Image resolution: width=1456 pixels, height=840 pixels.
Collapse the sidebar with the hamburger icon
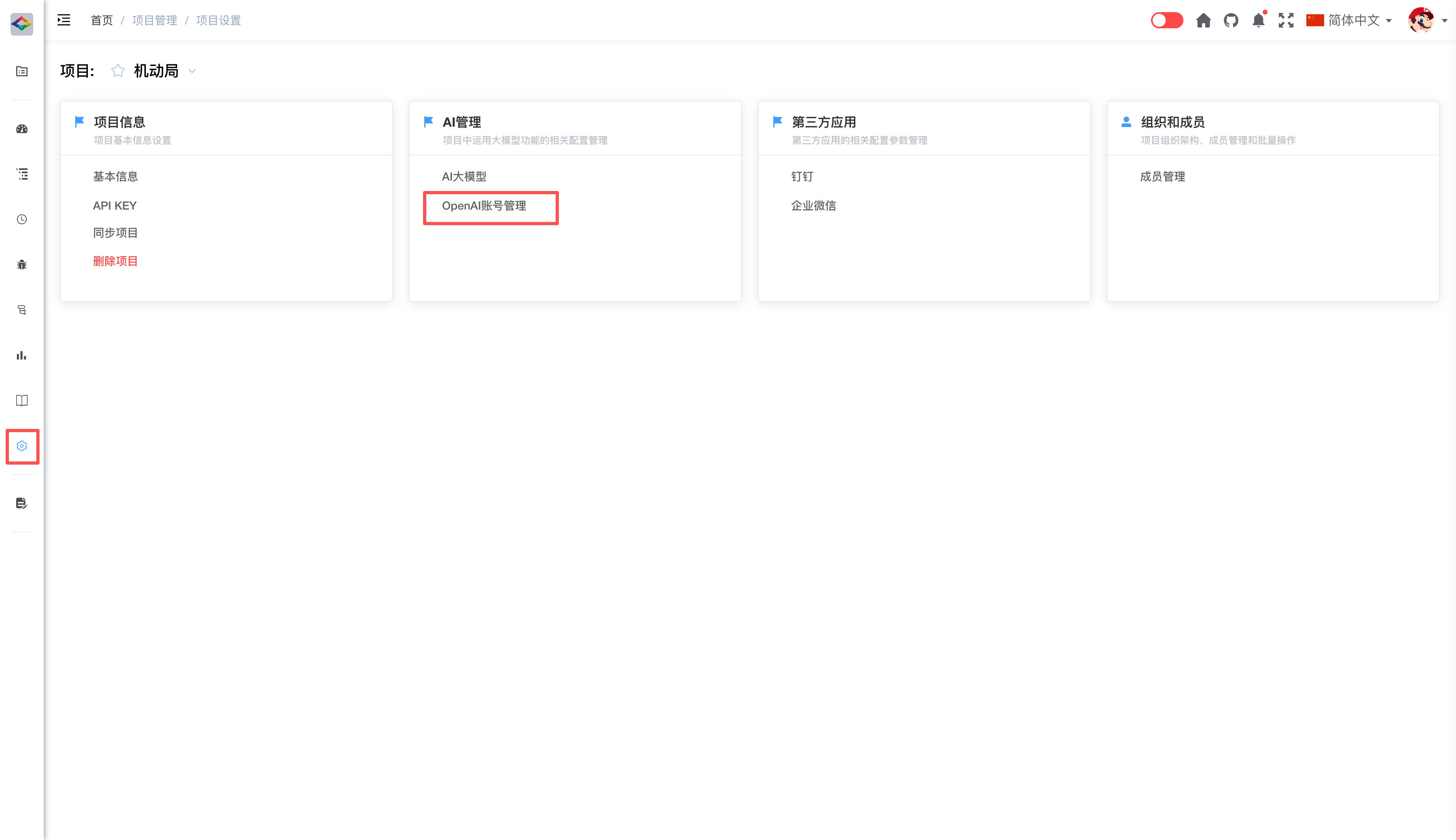pos(64,21)
